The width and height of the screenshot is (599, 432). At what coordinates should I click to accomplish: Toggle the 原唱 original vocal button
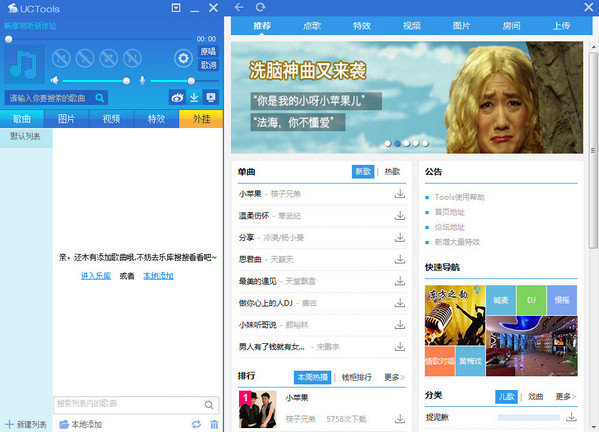pyautogui.click(x=208, y=51)
